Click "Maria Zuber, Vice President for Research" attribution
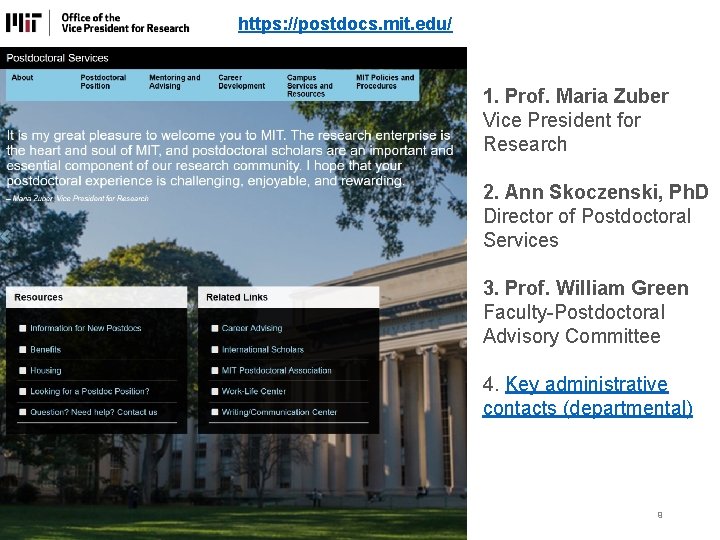720x540 pixels. (80, 198)
